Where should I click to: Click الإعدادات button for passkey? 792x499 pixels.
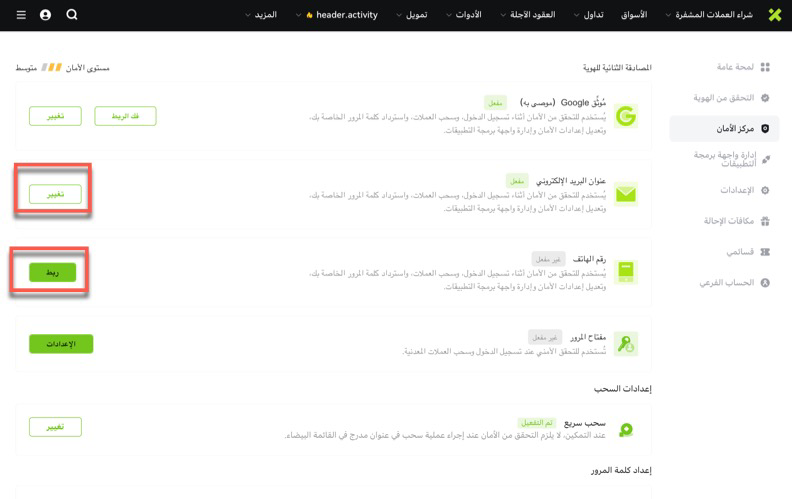(x=61, y=344)
